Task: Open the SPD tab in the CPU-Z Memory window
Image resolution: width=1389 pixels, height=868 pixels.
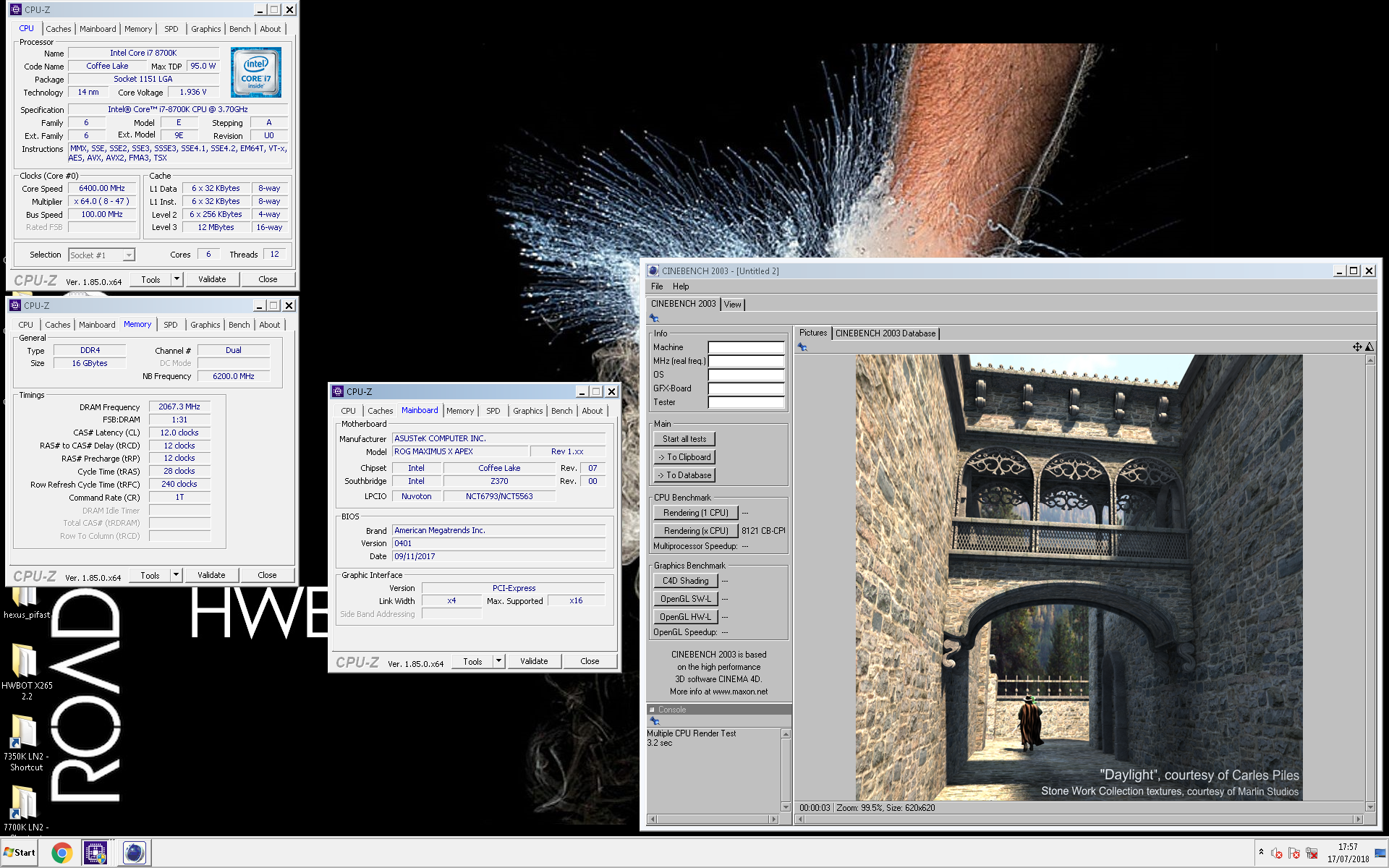Action: [x=170, y=325]
